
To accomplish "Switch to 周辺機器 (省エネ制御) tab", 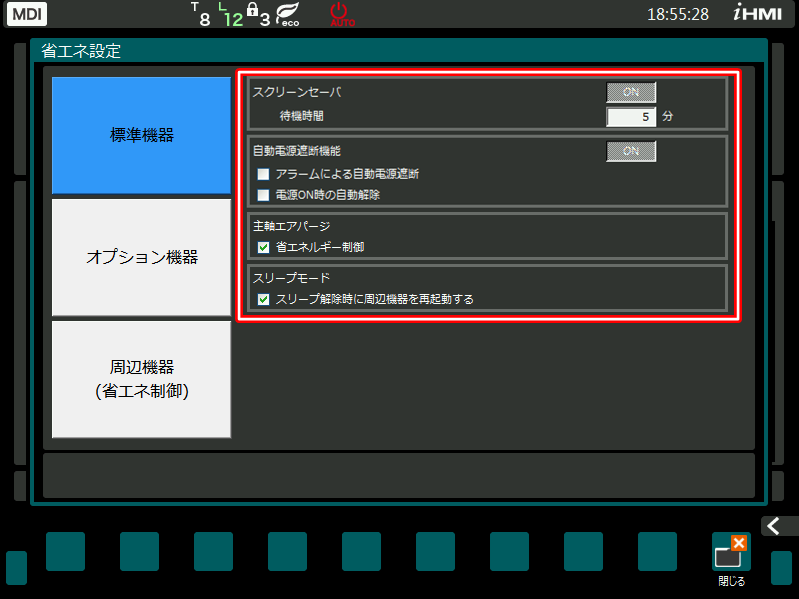I will pyautogui.click(x=142, y=379).
